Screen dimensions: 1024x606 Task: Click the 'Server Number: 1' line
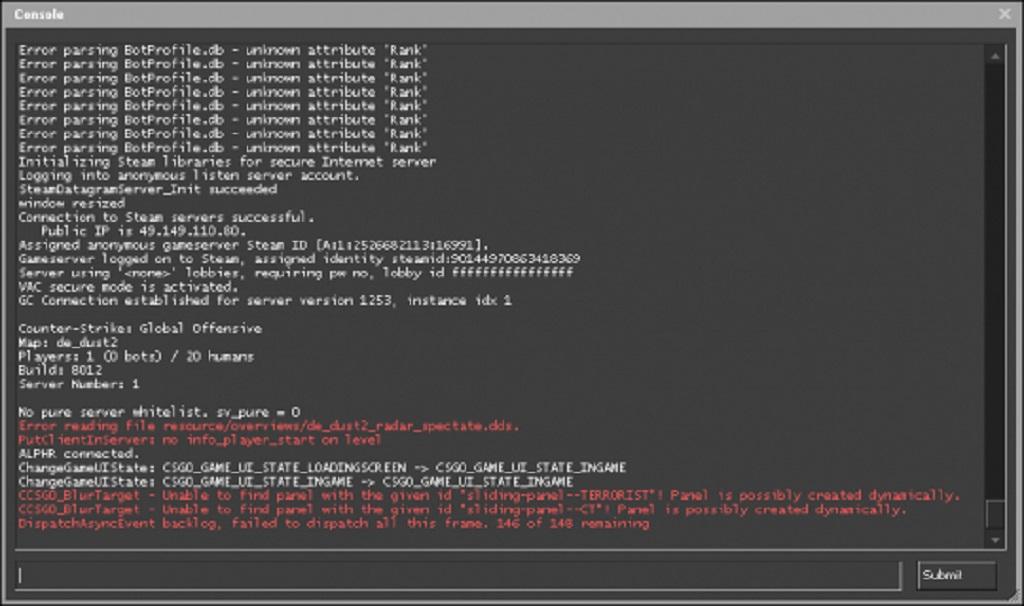click(78, 384)
